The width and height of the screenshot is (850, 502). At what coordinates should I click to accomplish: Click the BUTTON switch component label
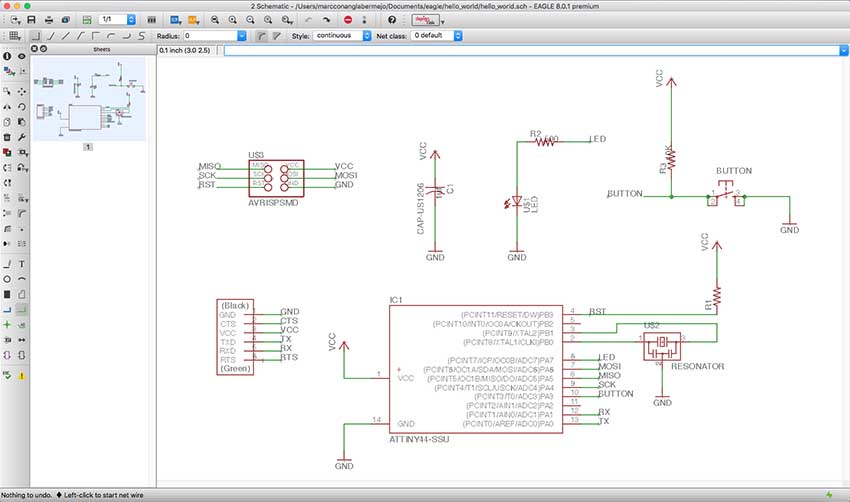click(x=734, y=171)
